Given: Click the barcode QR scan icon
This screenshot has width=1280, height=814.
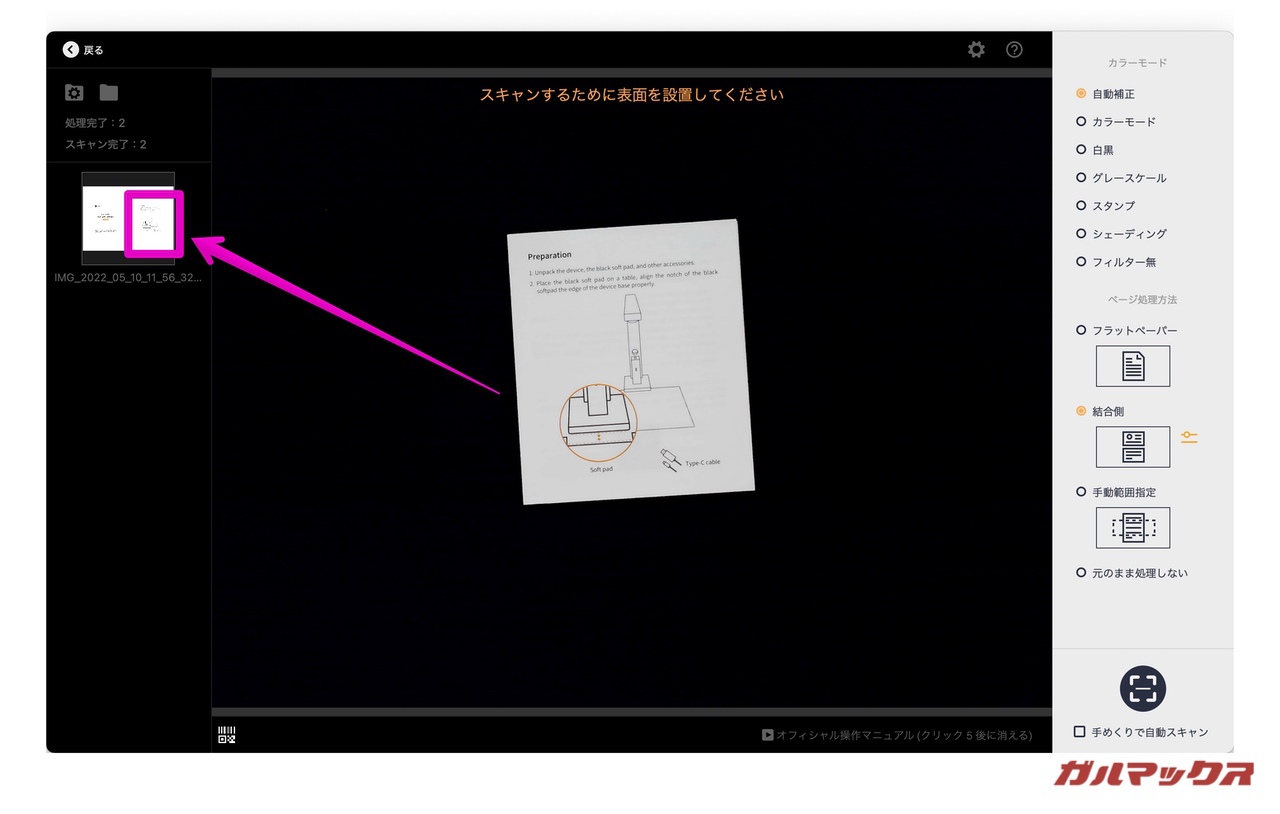Looking at the screenshot, I should click(227, 736).
